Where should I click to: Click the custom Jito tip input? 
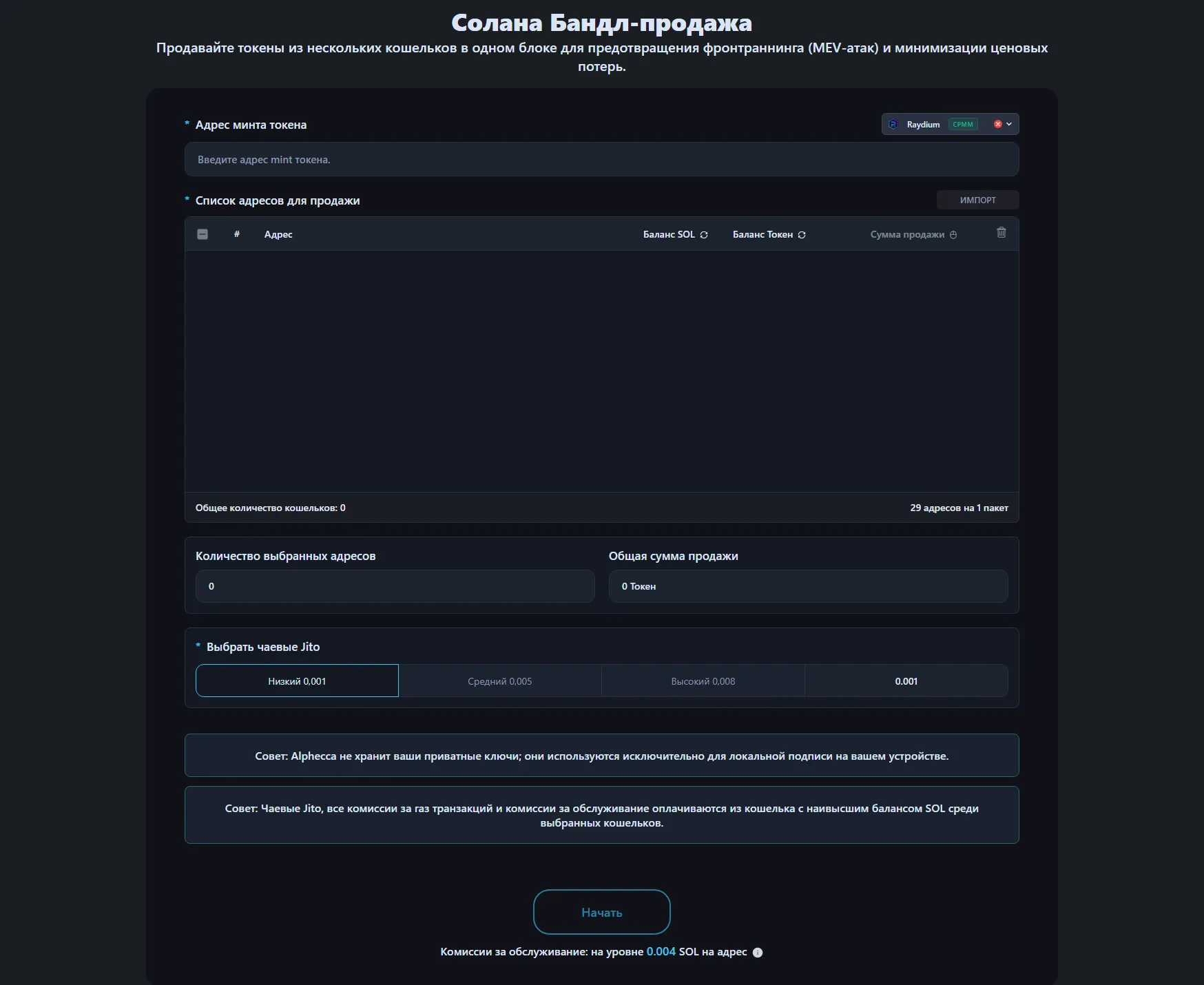point(906,681)
